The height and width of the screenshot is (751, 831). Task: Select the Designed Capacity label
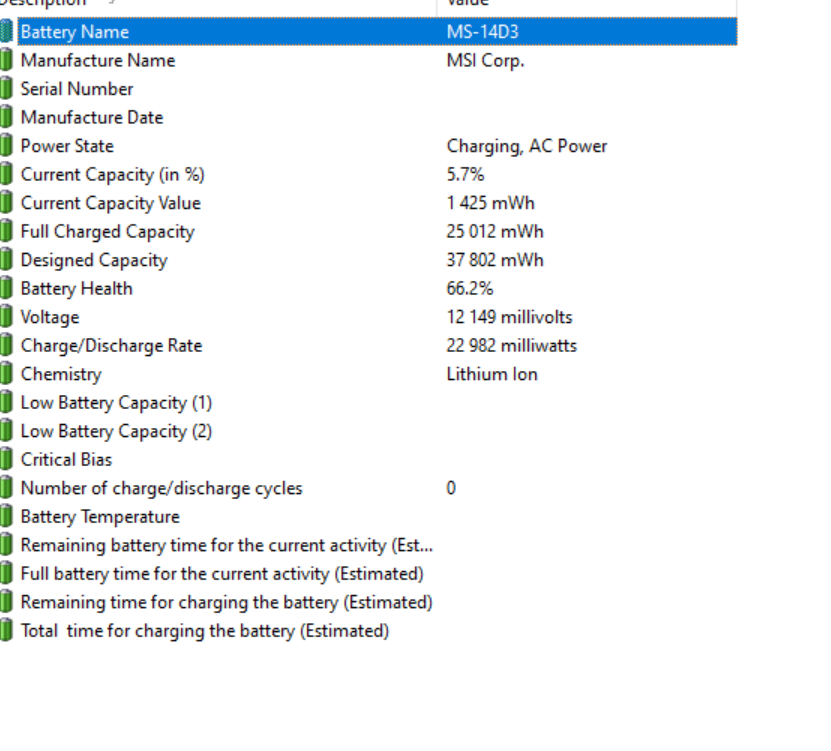pos(94,261)
